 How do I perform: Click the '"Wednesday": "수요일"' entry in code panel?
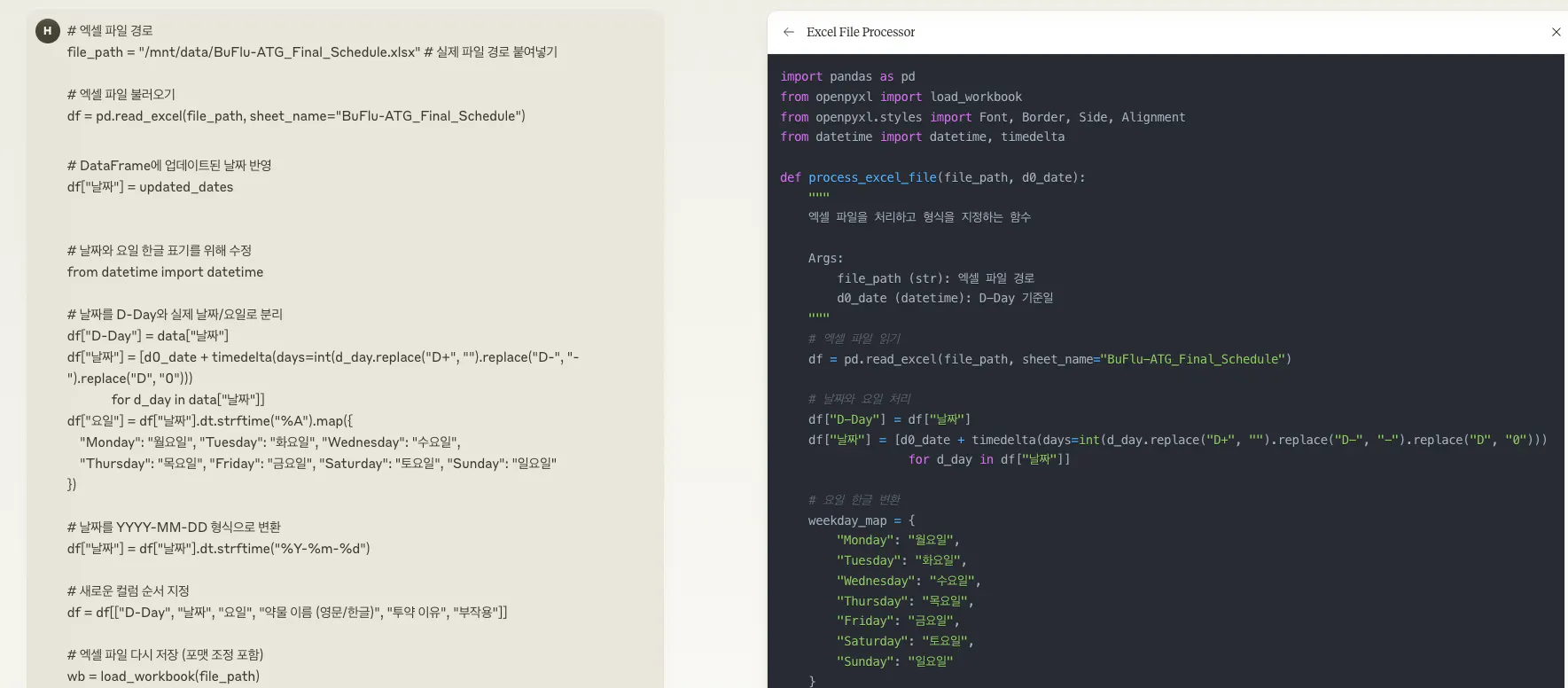click(x=909, y=581)
